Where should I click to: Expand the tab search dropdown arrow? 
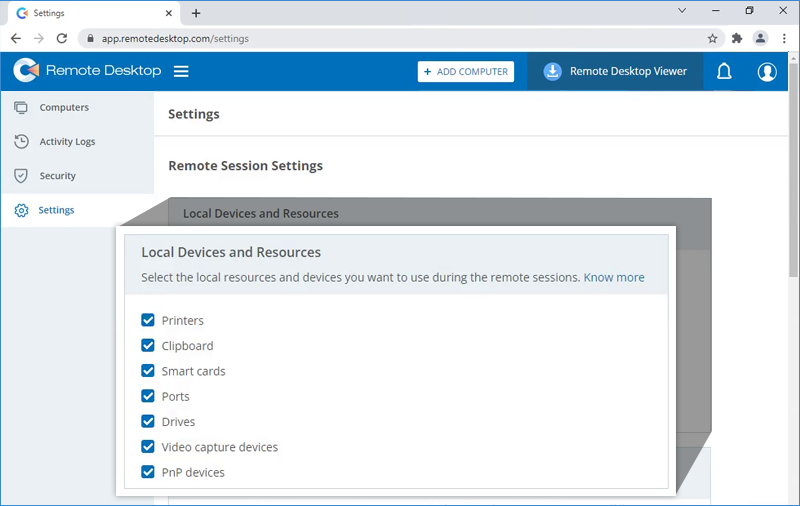point(682,11)
